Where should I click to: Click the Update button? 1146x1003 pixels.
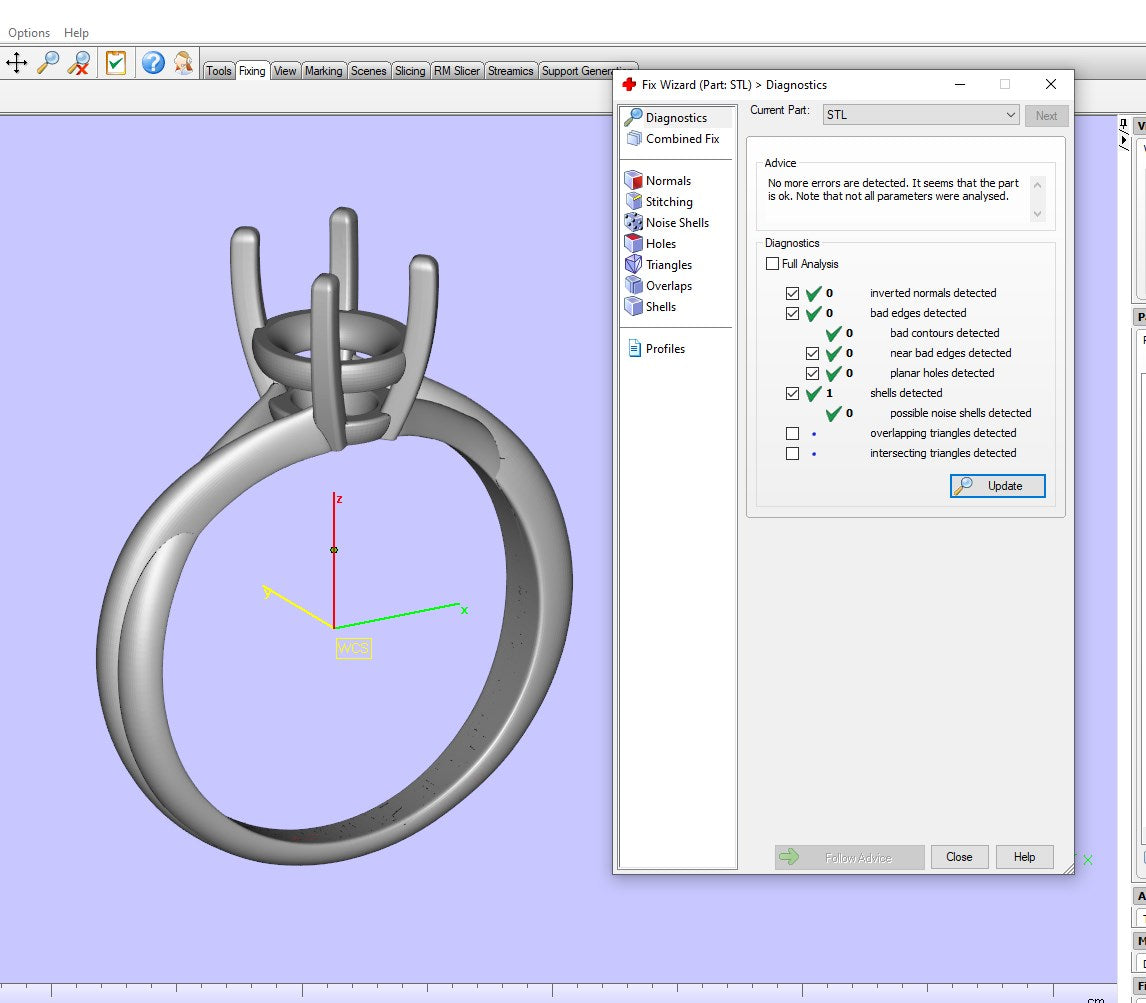pyautogui.click(x=997, y=486)
